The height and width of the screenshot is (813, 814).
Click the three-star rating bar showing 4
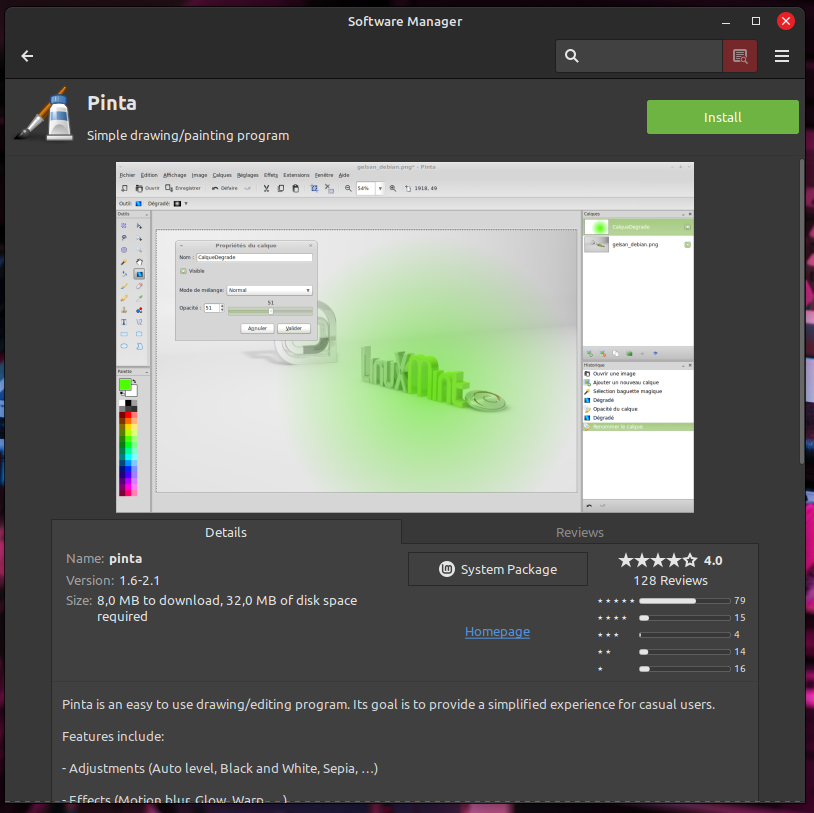pyautogui.click(x=685, y=634)
